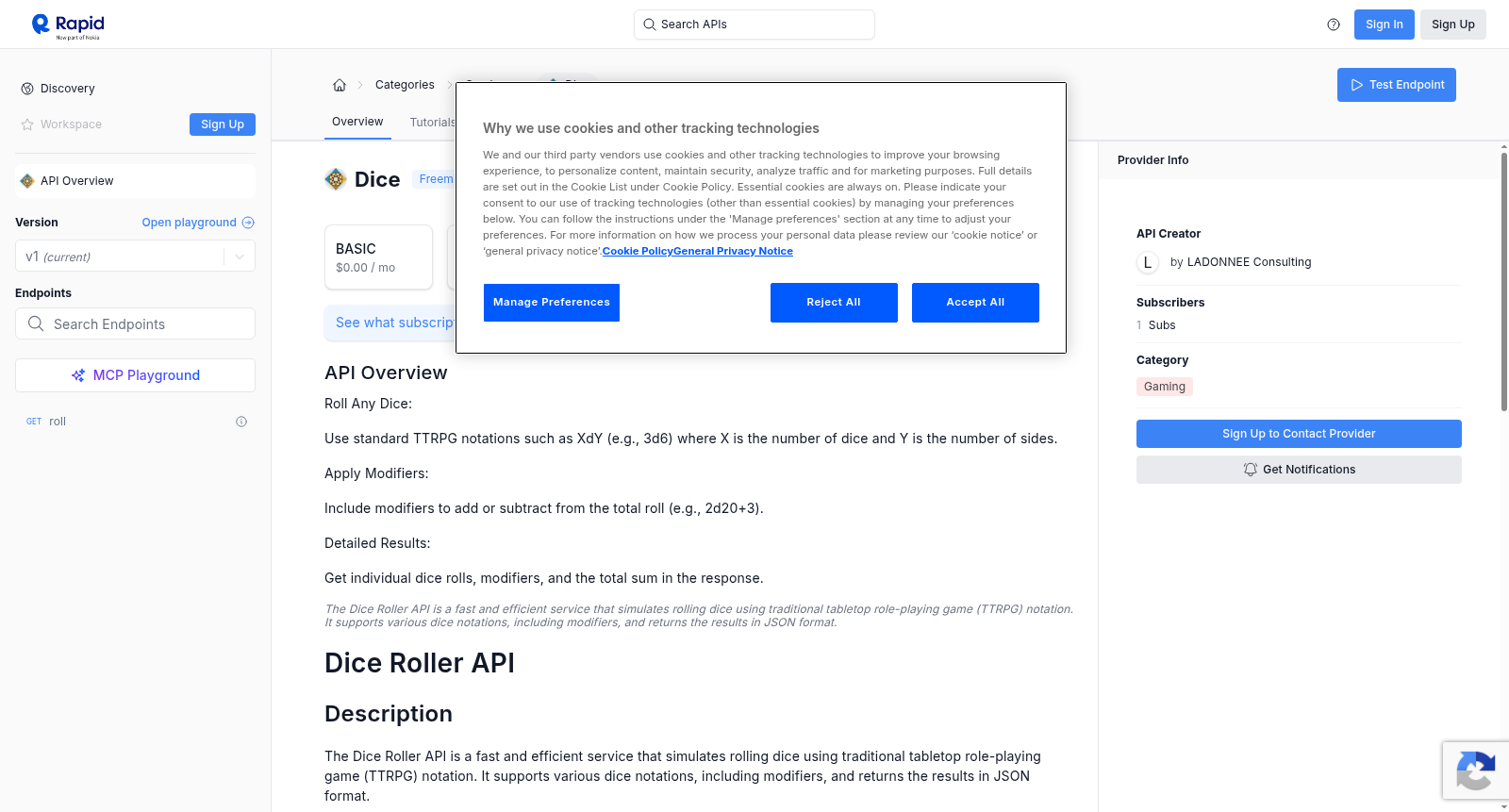Click the Dice API title

click(377, 179)
